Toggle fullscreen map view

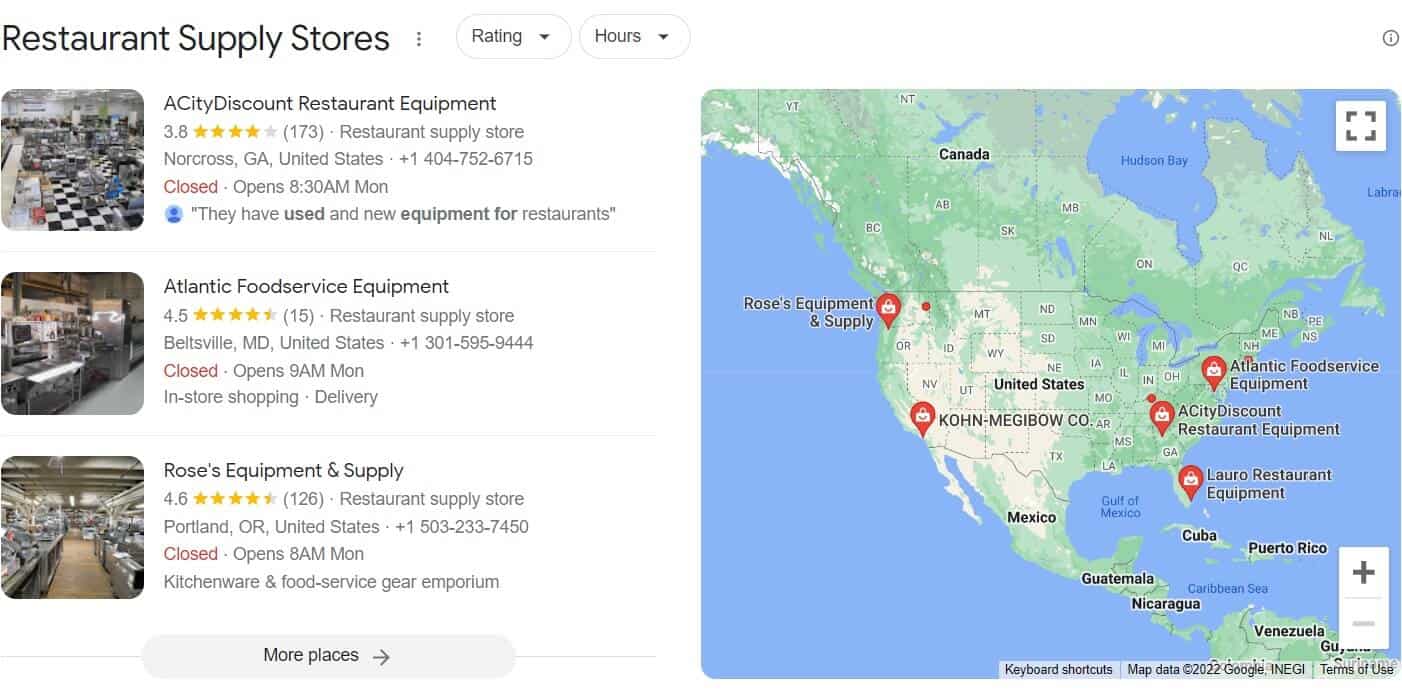pos(1360,126)
